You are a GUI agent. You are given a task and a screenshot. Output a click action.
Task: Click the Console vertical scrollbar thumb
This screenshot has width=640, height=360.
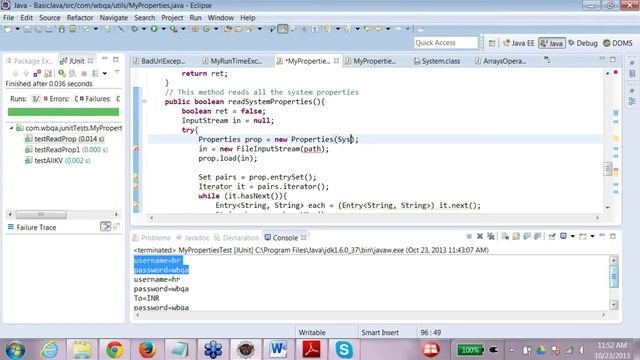613,277
